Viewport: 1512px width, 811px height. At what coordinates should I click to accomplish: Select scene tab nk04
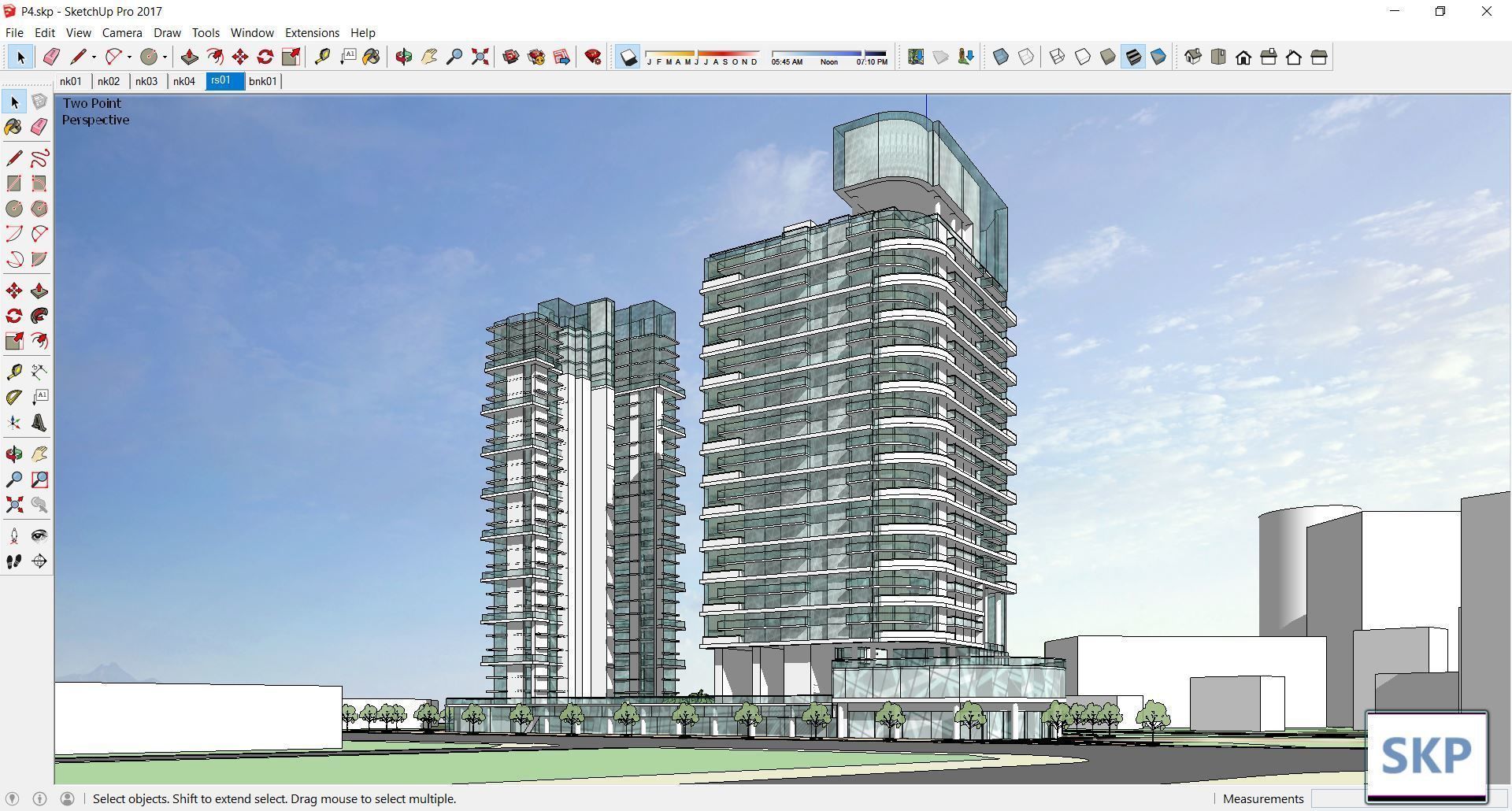184,81
